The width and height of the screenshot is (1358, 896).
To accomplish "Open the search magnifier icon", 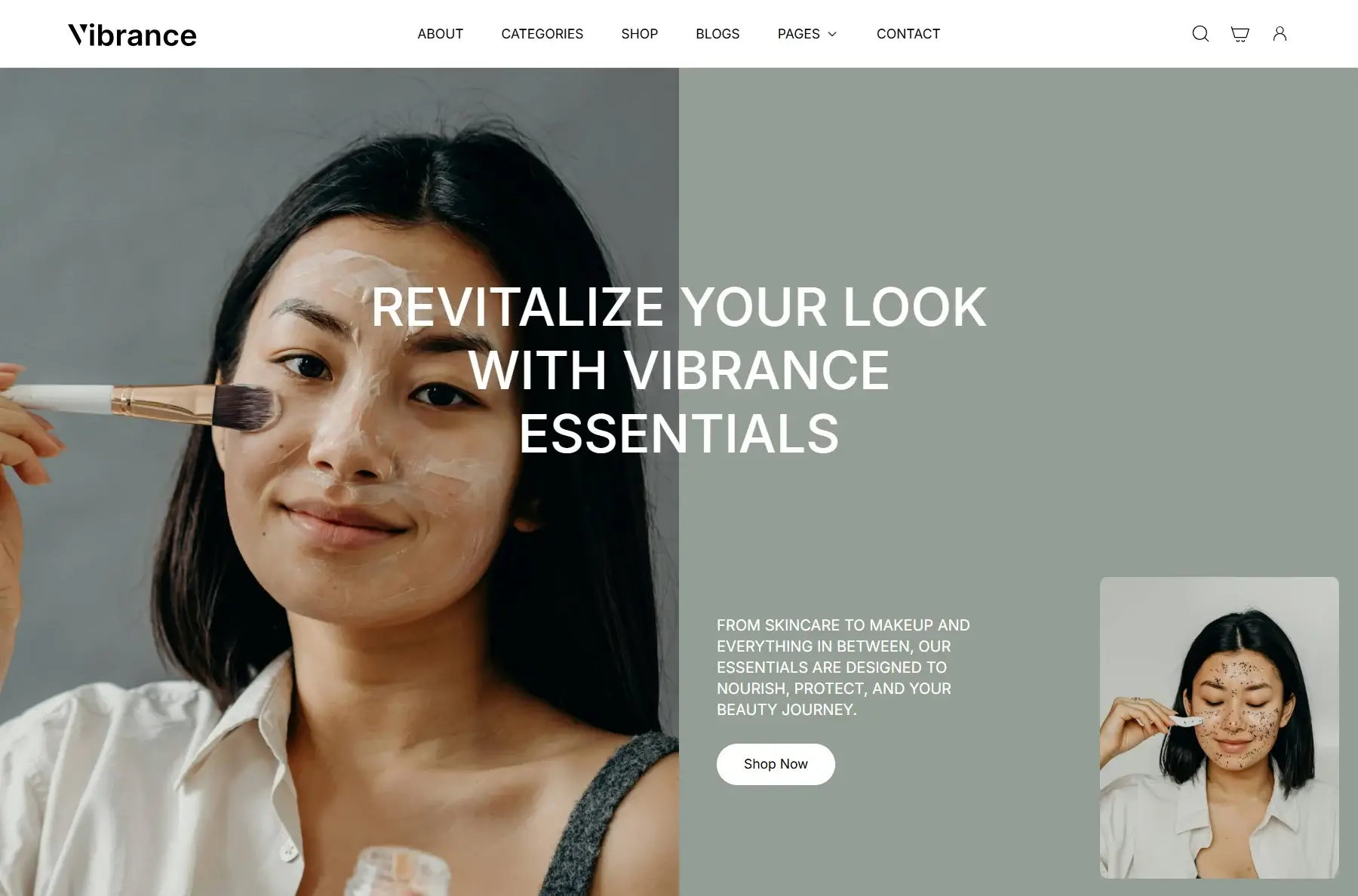I will click(1200, 34).
